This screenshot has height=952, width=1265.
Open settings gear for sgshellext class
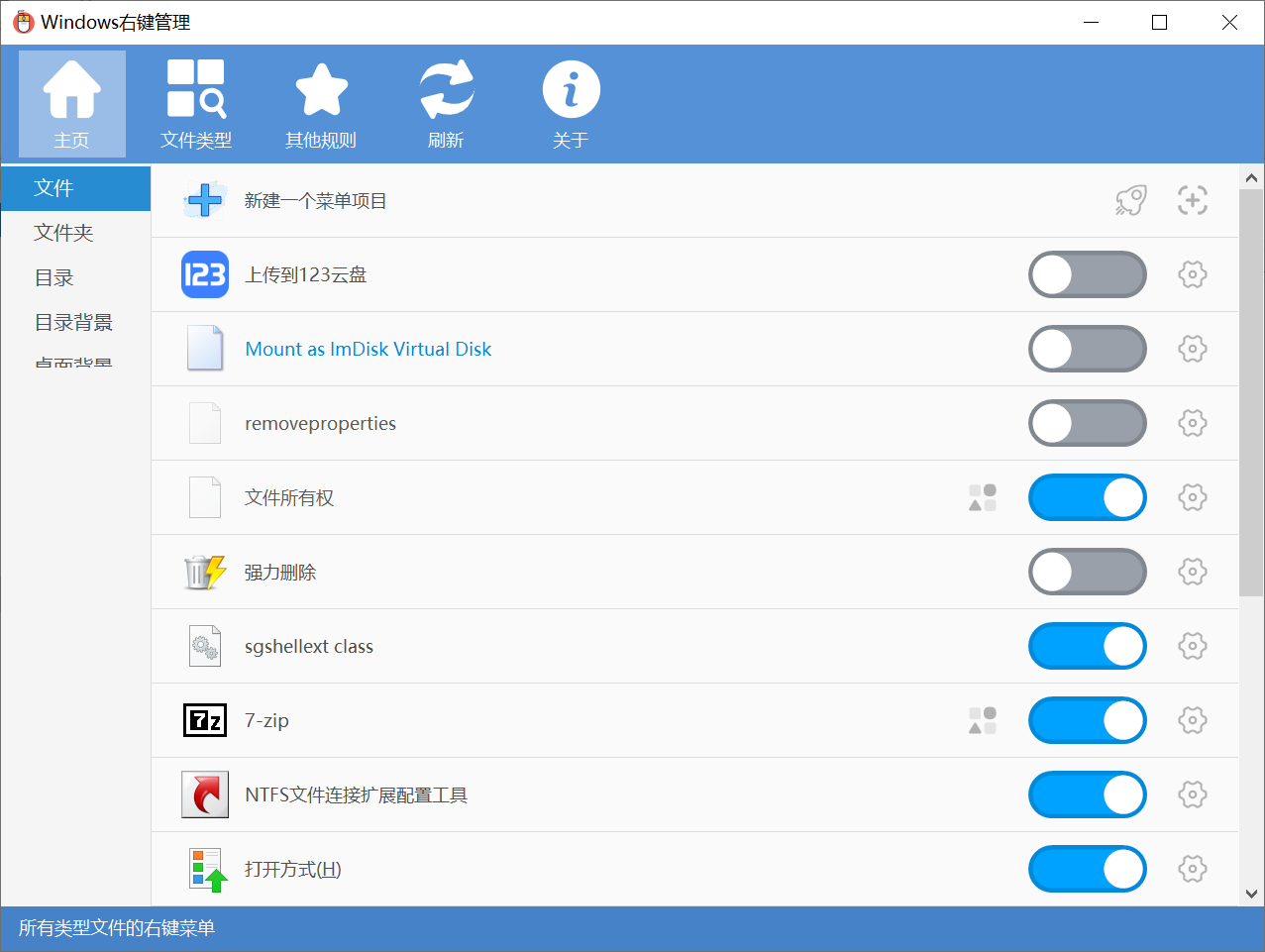tap(1193, 646)
